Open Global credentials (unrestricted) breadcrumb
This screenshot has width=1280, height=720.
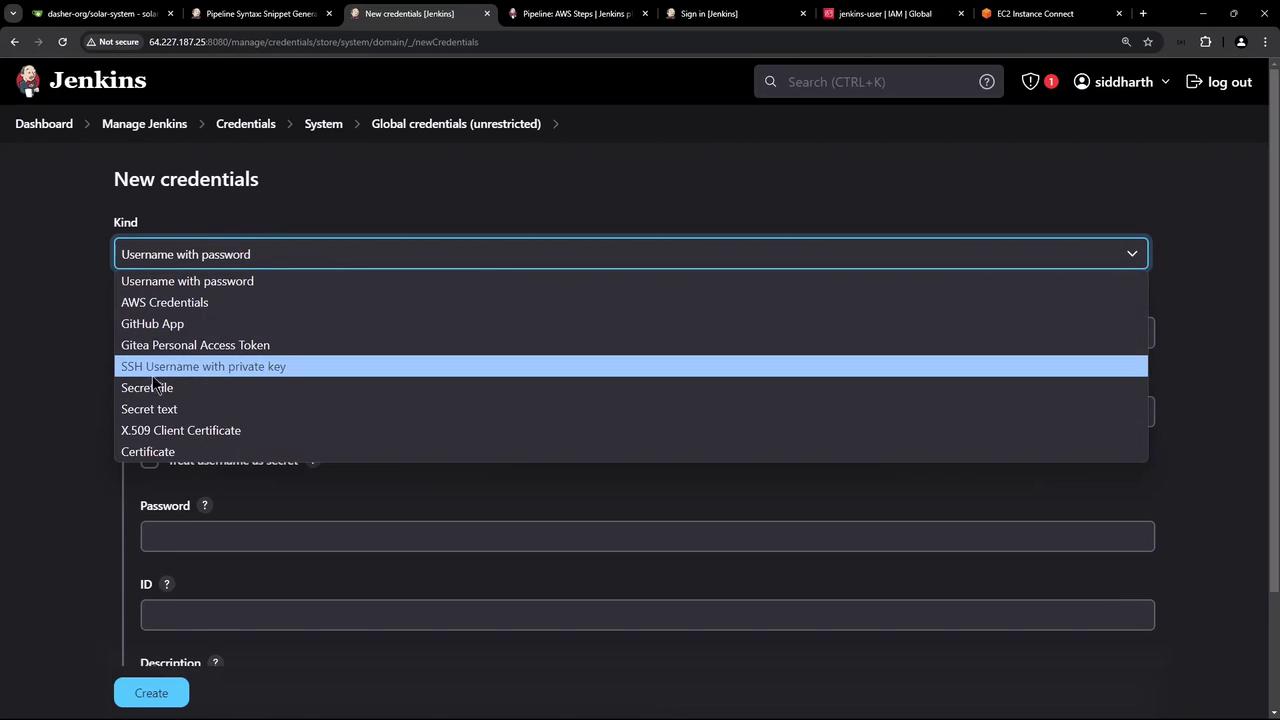tap(456, 124)
